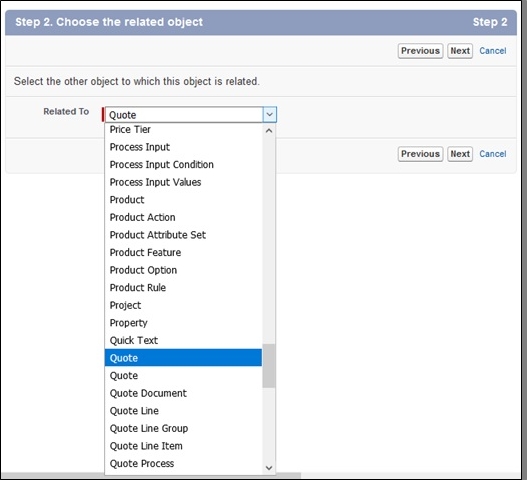This screenshot has height=480, width=527.
Task: Click the top Cancel link
Action: pyautogui.click(x=493, y=51)
